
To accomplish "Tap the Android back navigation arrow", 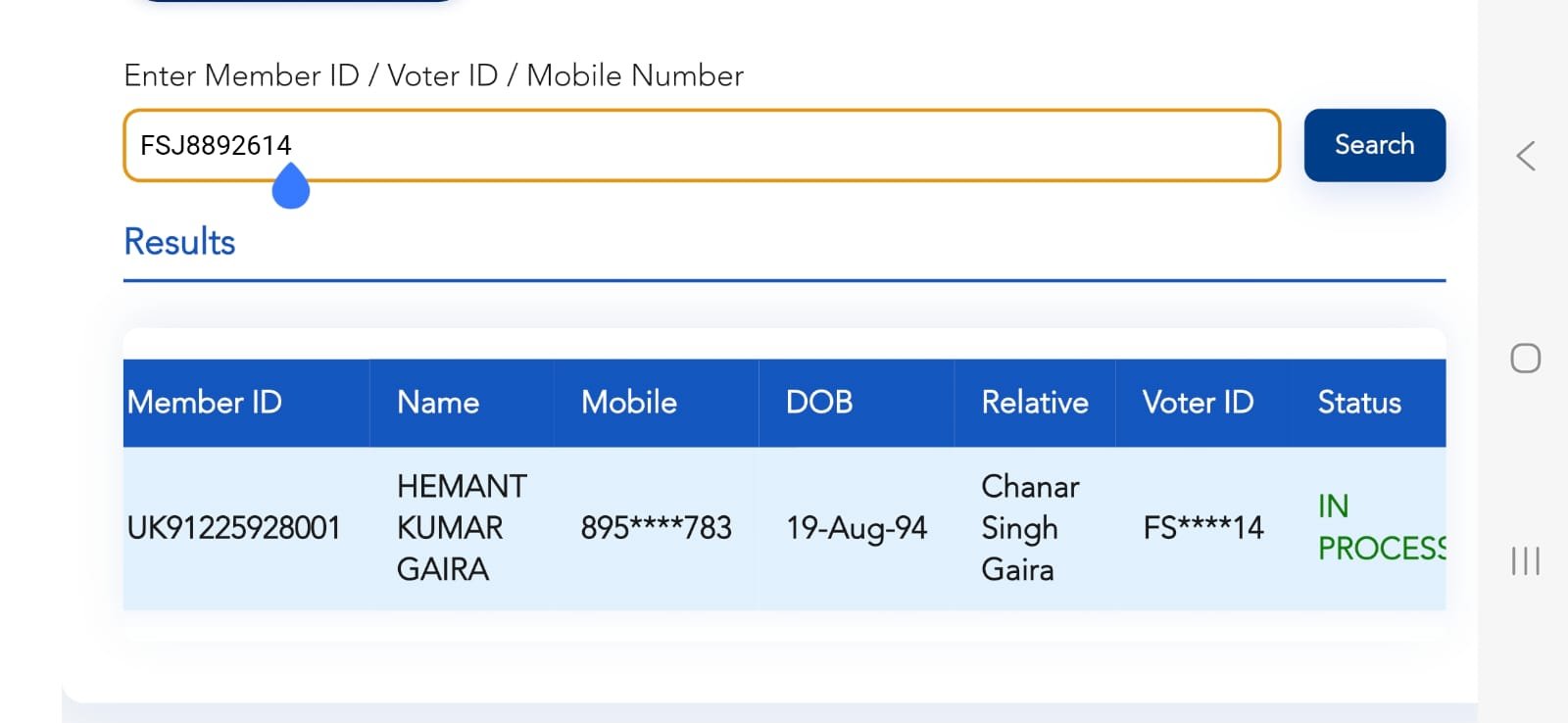I will (1525, 156).
